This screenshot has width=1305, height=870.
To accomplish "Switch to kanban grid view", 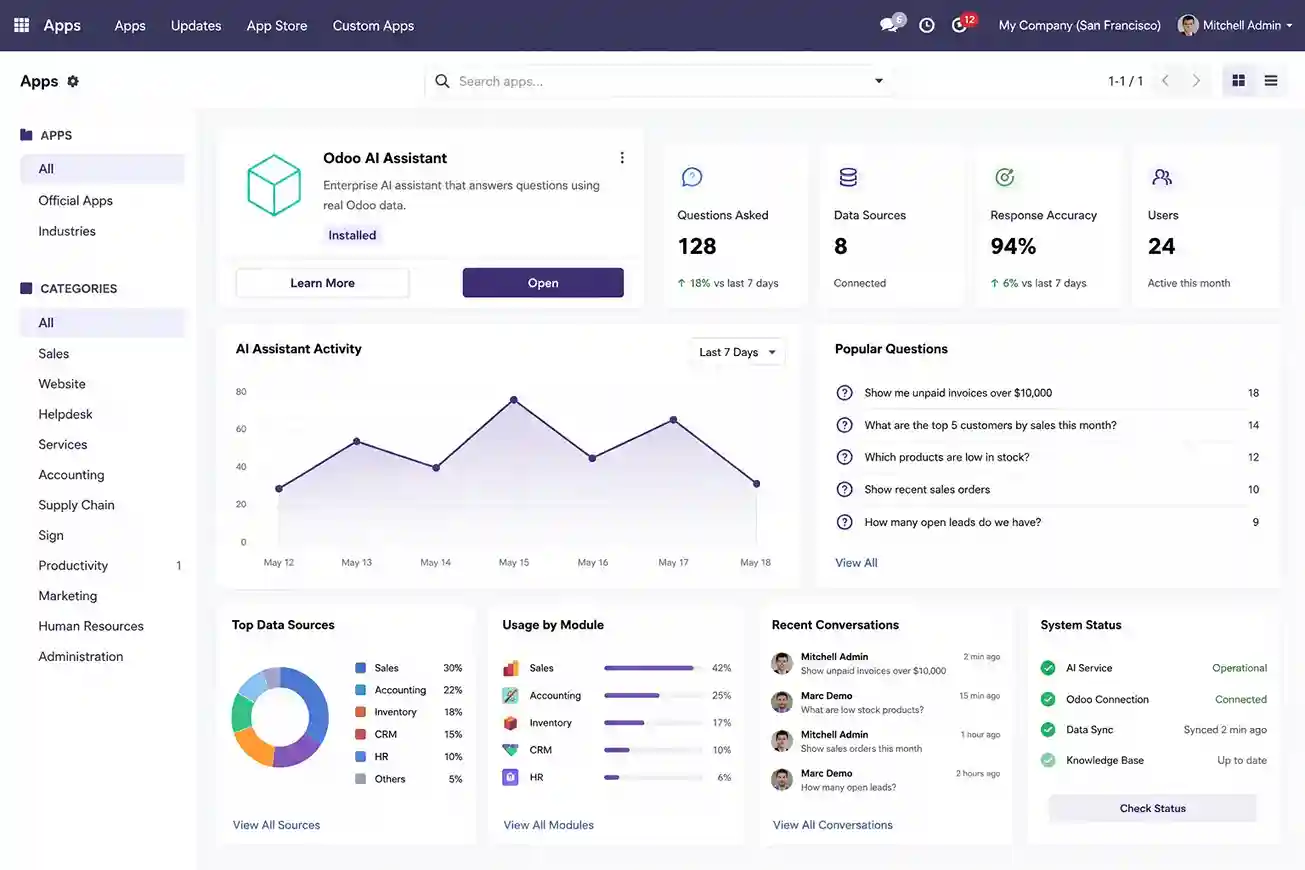I will point(1238,81).
